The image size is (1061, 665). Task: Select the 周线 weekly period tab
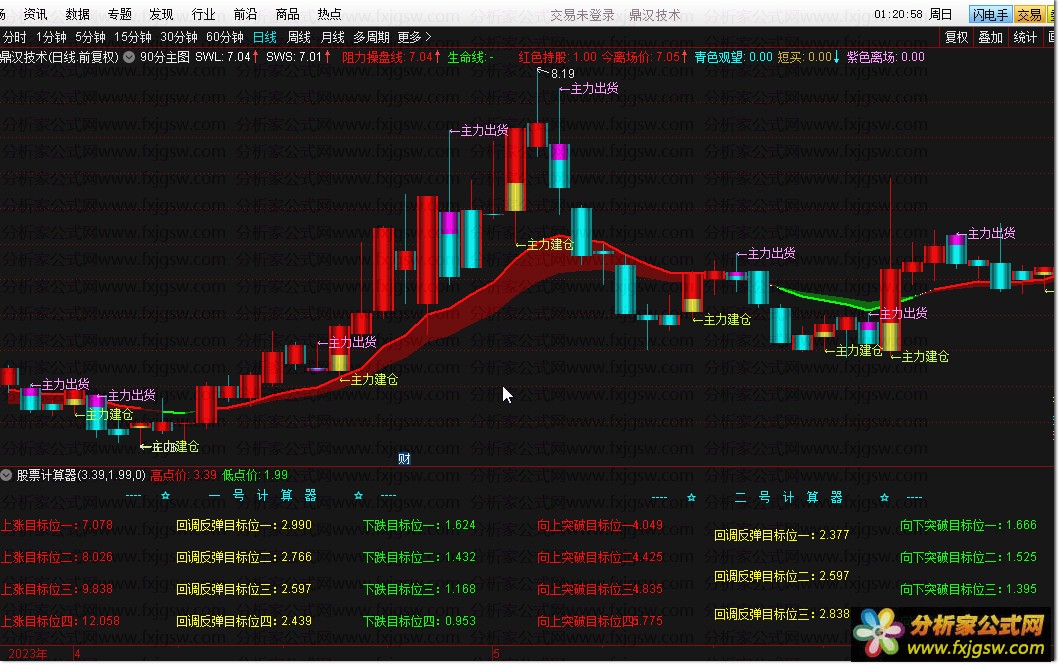click(x=299, y=37)
